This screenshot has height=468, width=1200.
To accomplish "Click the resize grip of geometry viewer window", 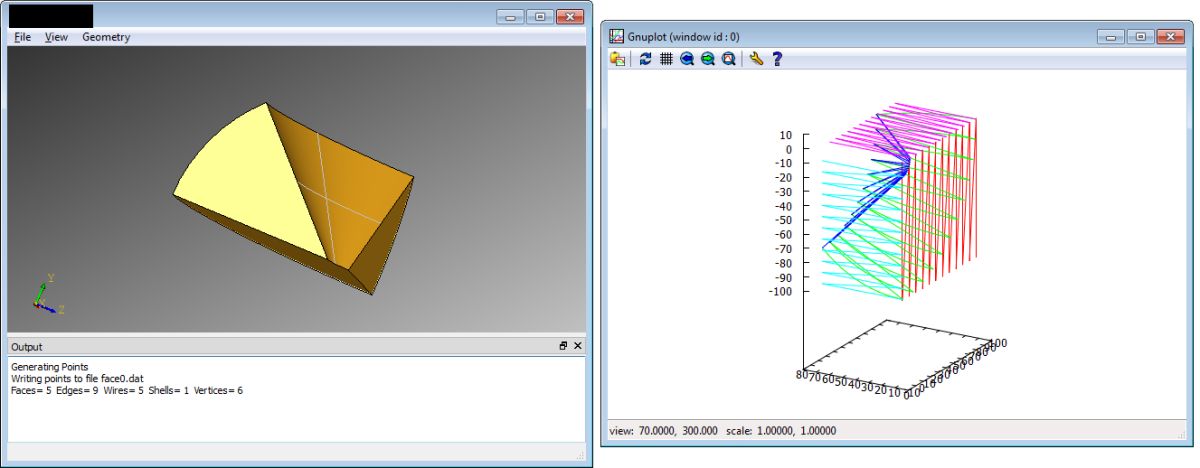I will click(x=579, y=454).
